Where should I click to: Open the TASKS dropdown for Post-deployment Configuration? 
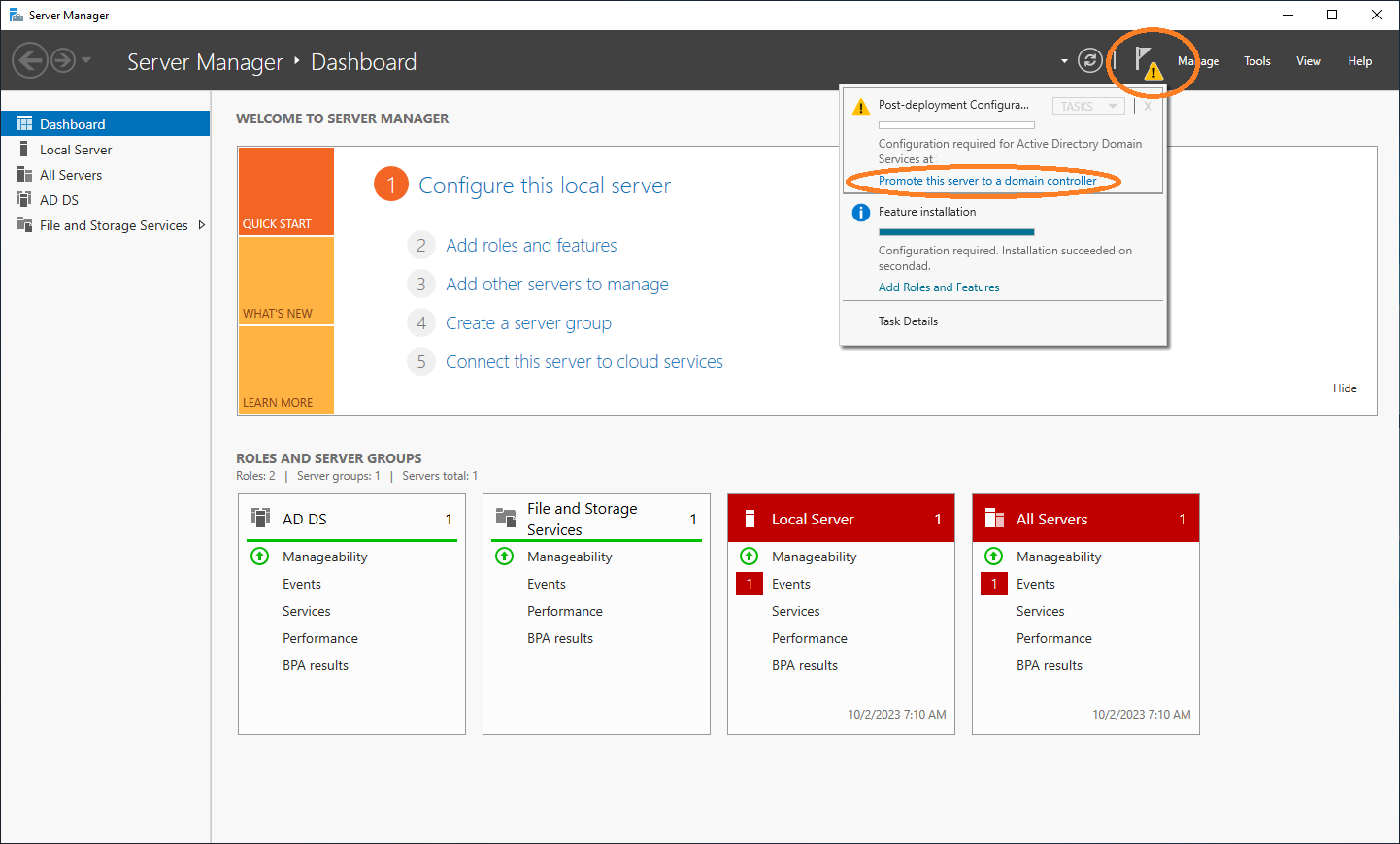point(1087,105)
